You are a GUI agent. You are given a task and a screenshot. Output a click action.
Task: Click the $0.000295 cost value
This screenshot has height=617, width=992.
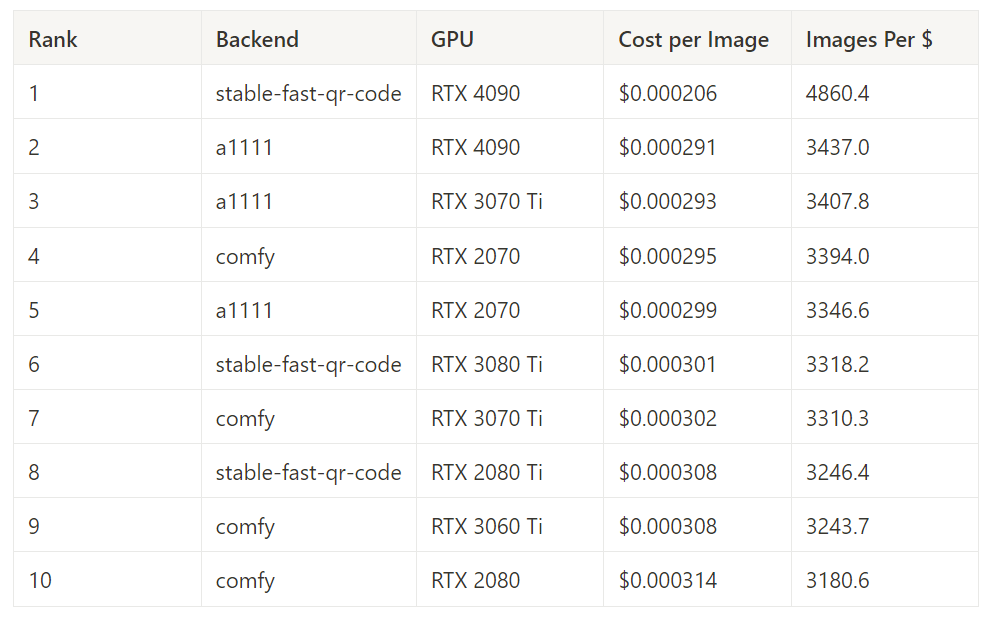[x=667, y=256]
